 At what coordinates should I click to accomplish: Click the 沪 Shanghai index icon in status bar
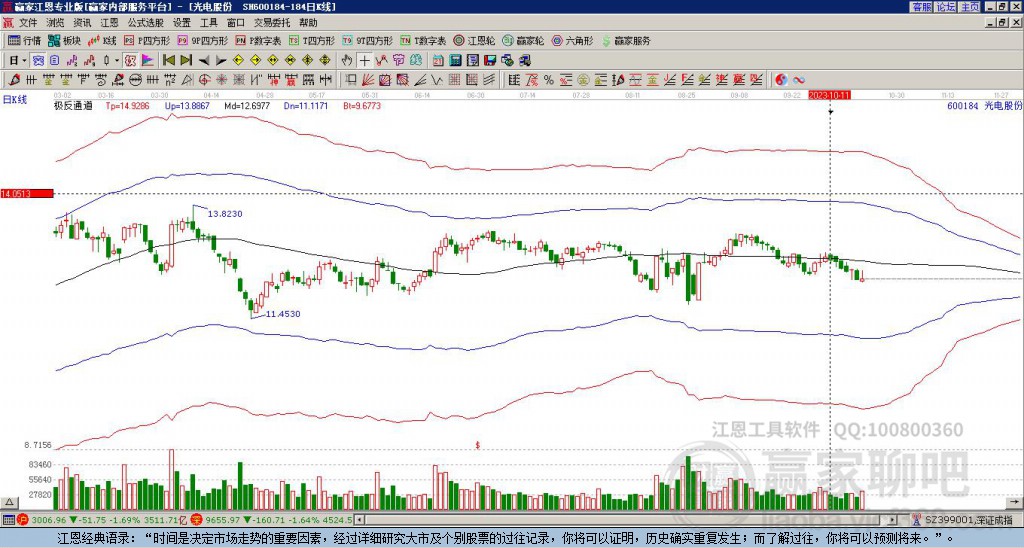[24, 520]
